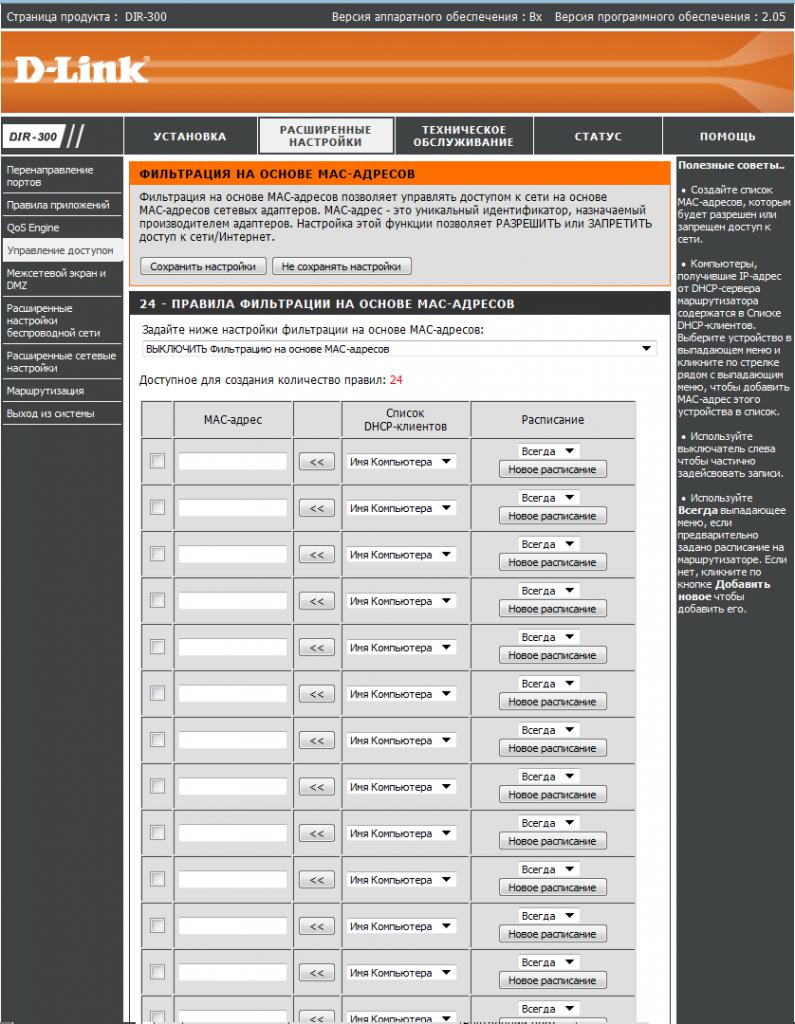Click Новое расписание in the third rule row

coord(552,562)
